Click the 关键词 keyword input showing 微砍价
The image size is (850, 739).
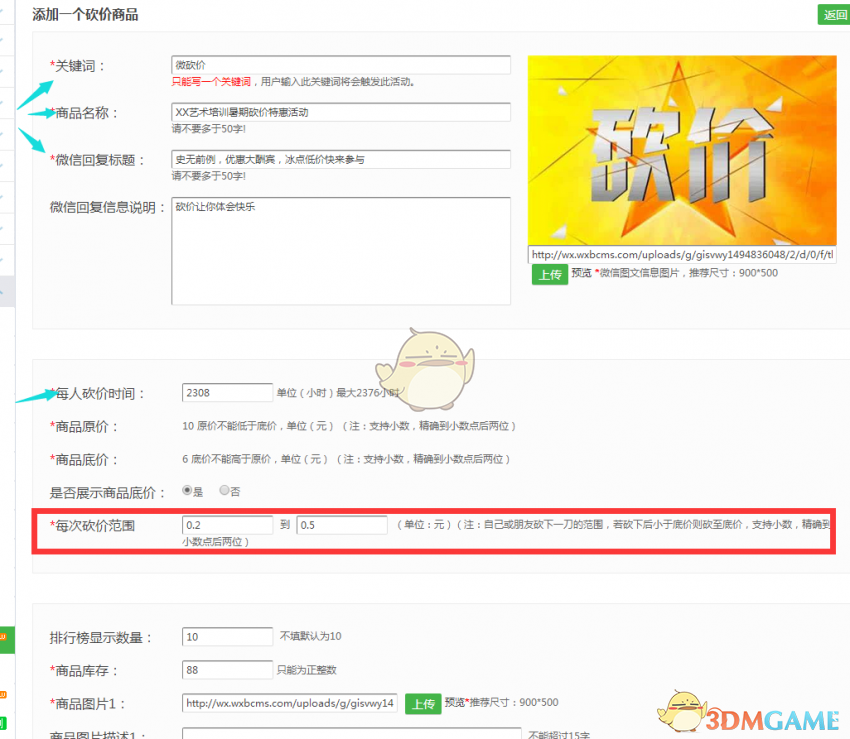click(340, 65)
